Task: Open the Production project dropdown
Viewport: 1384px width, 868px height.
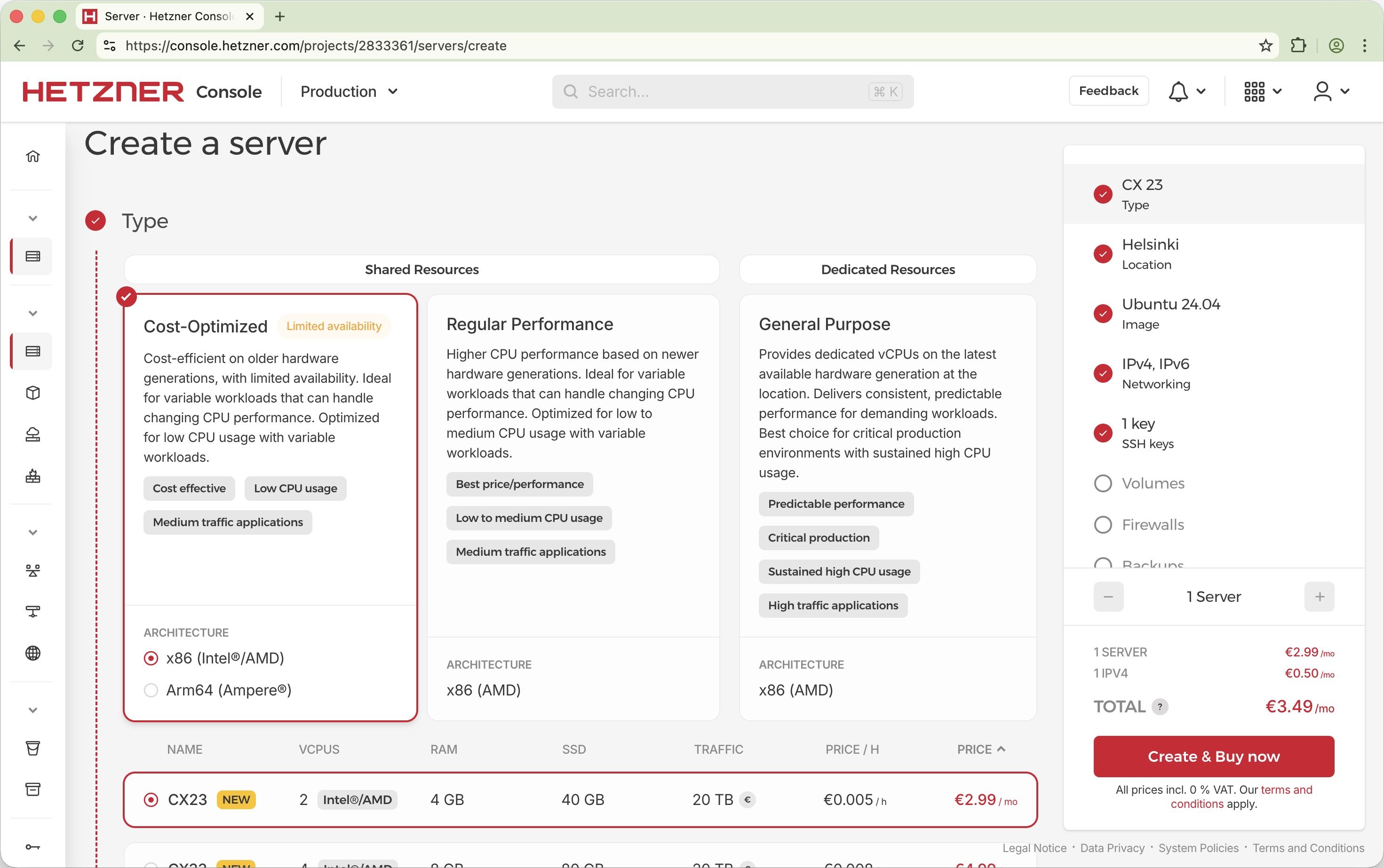Action: [349, 91]
